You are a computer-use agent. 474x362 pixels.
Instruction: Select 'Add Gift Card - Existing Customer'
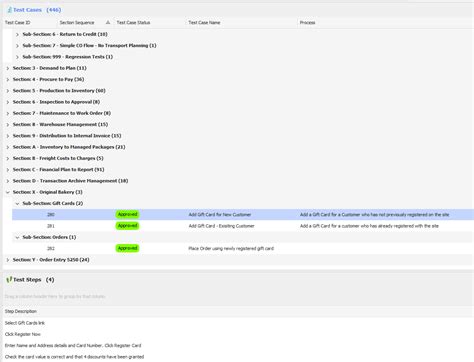pyautogui.click(x=221, y=226)
